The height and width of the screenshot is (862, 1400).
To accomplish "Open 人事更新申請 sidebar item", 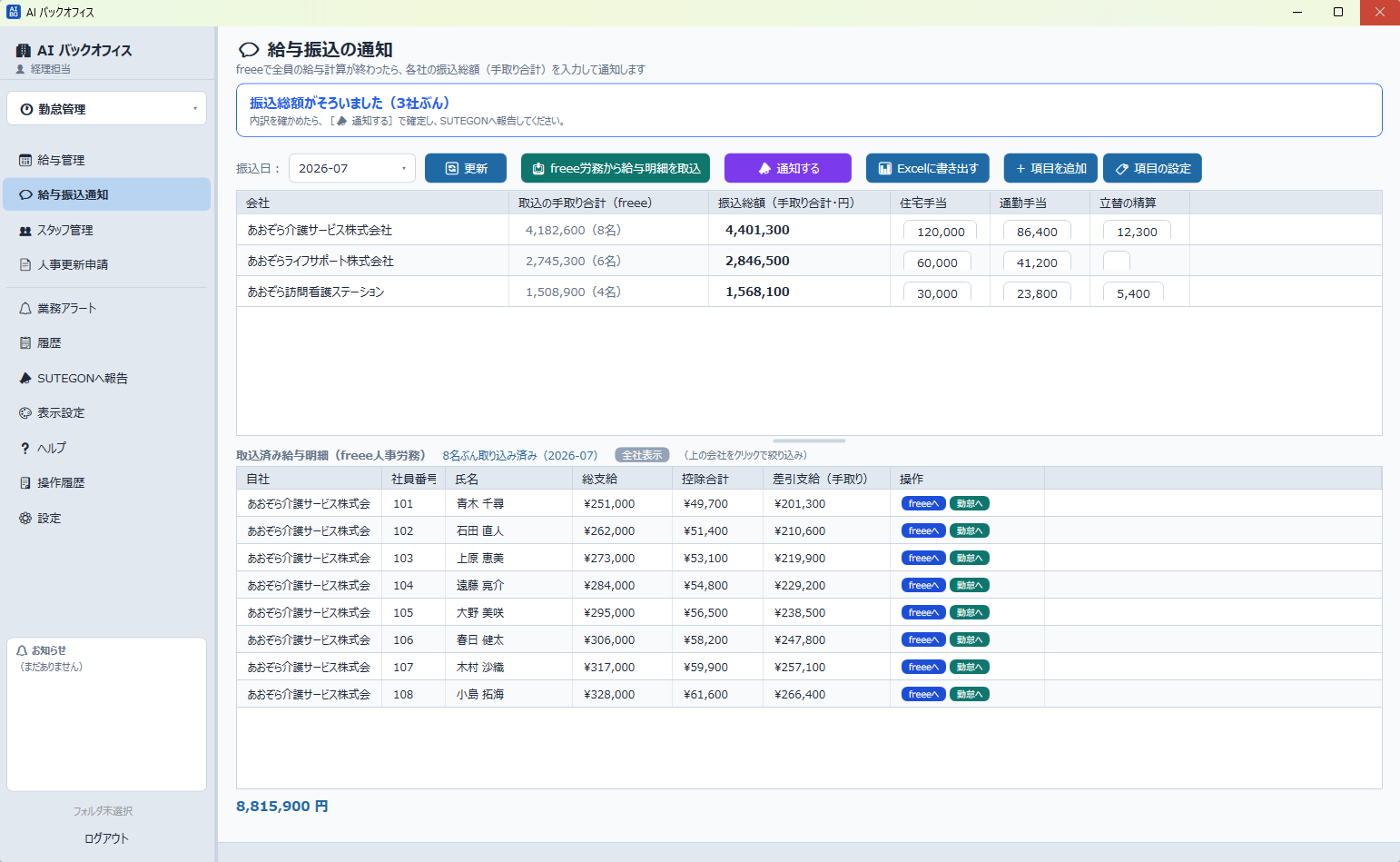I will tap(107, 264).
